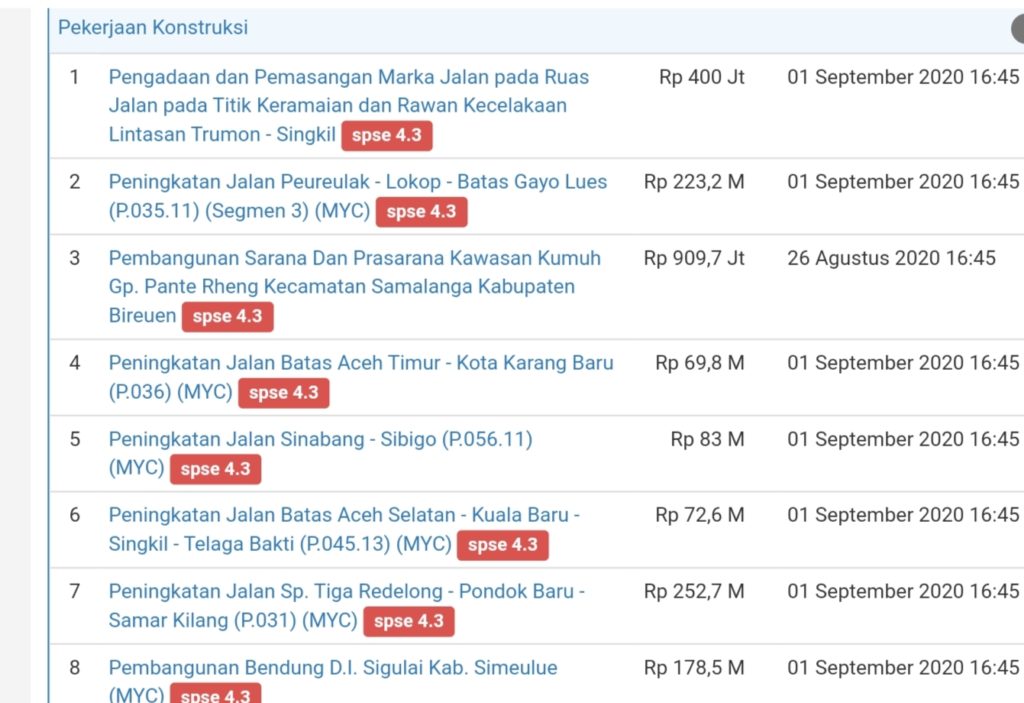Image resolution: width=1024 pixels, height=703 pixels.
Task: Click the spse 4.3 badge next to Bireuen
Action: 227,317
